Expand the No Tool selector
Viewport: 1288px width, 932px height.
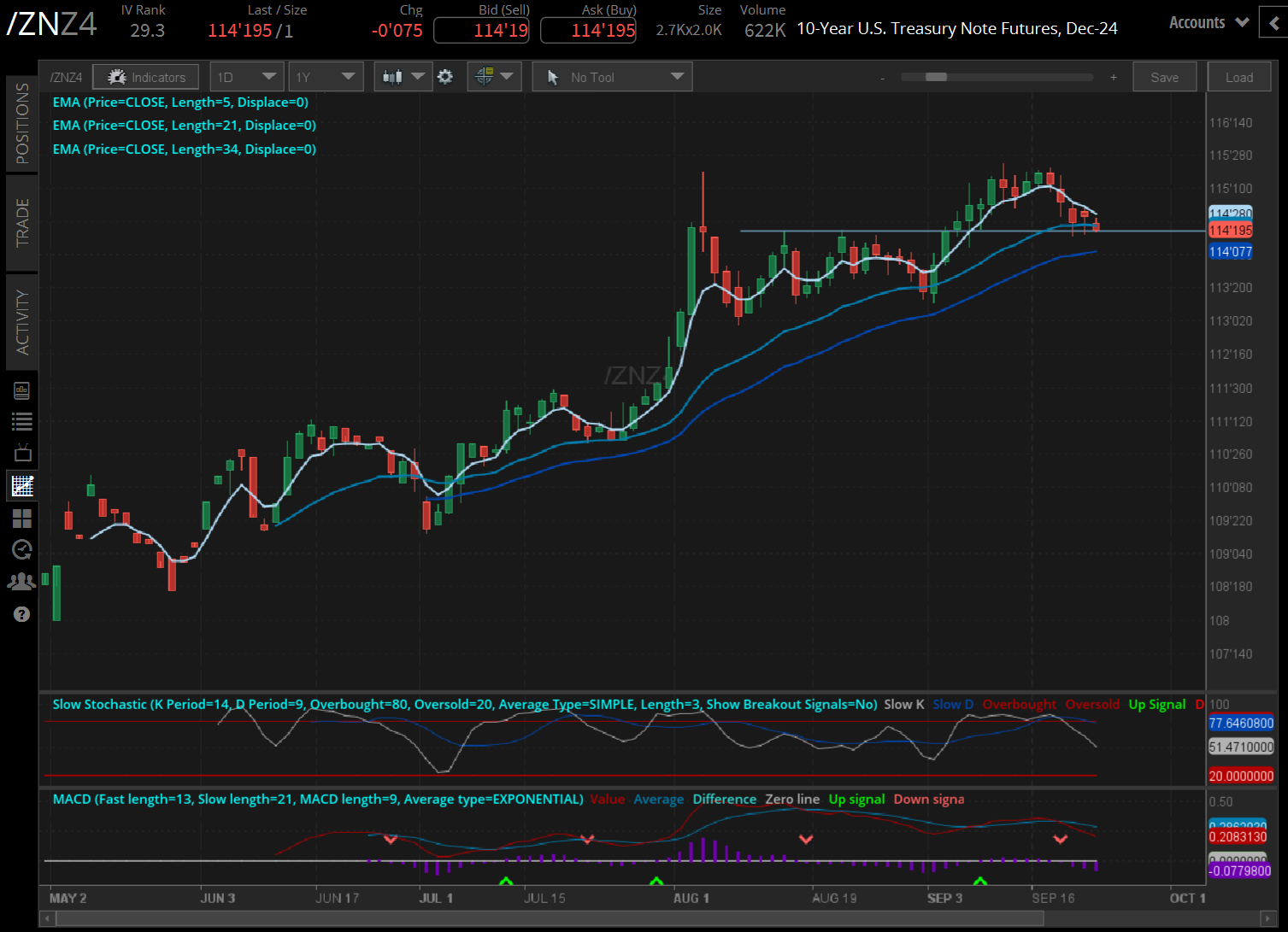pos(611,76)
